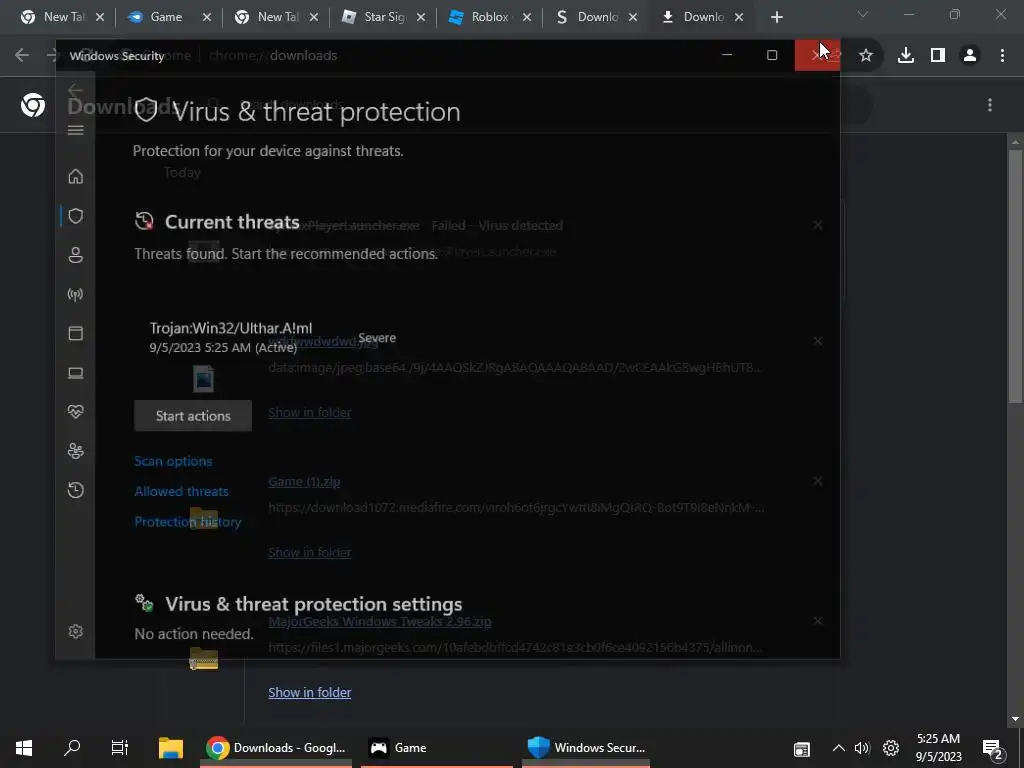Image resolution: width=1024 pixels, height=768 pixels.
Task: Open Scan options link
Action: tap(173, 461)
